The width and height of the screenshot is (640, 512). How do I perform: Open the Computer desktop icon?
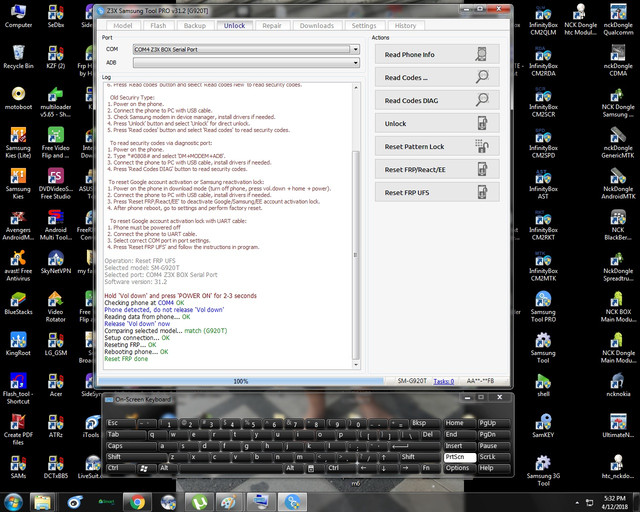[18, 16]
